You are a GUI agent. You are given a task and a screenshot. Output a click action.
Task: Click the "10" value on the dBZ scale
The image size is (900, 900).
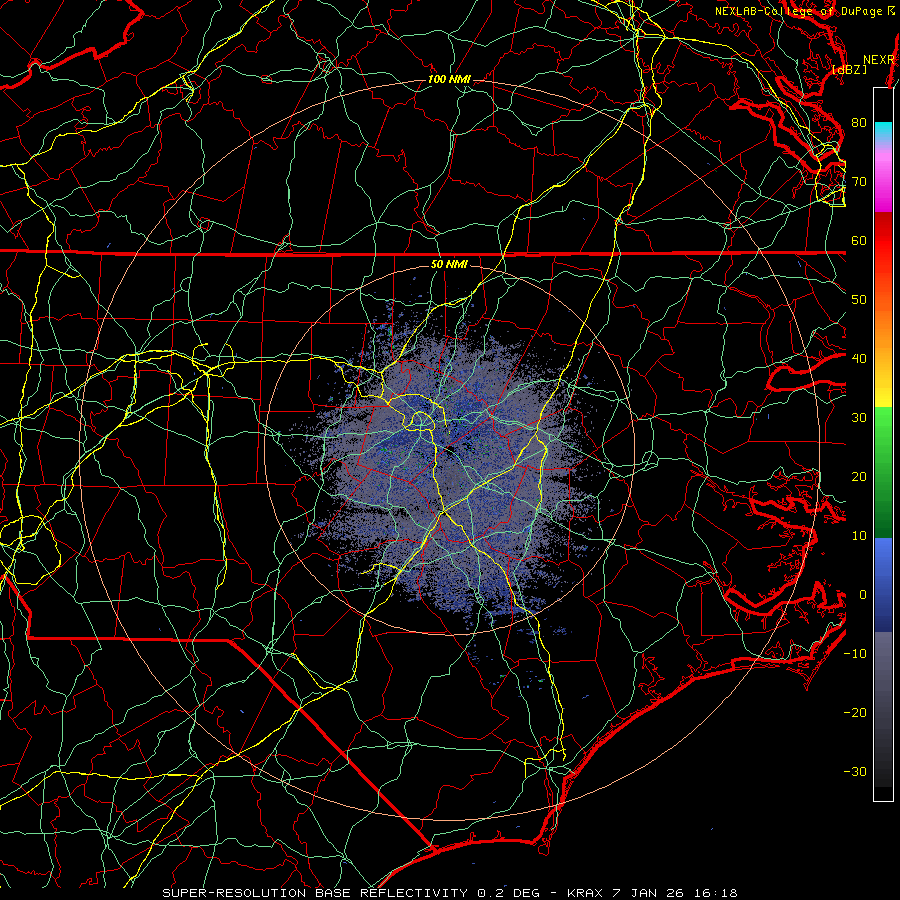pyautogui.click(x=859, y=536)
